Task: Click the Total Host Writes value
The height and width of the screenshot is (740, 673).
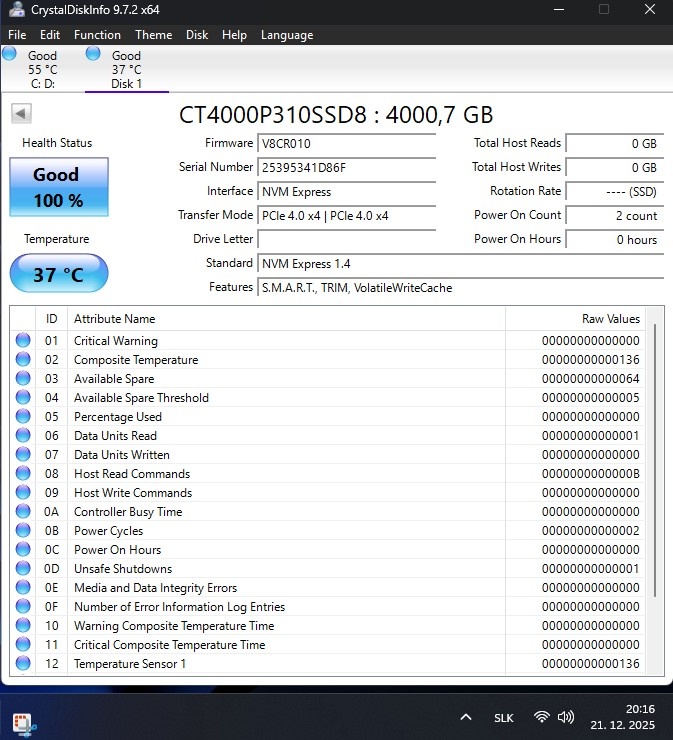Action: pyautogui.click(x=614, y=168)
